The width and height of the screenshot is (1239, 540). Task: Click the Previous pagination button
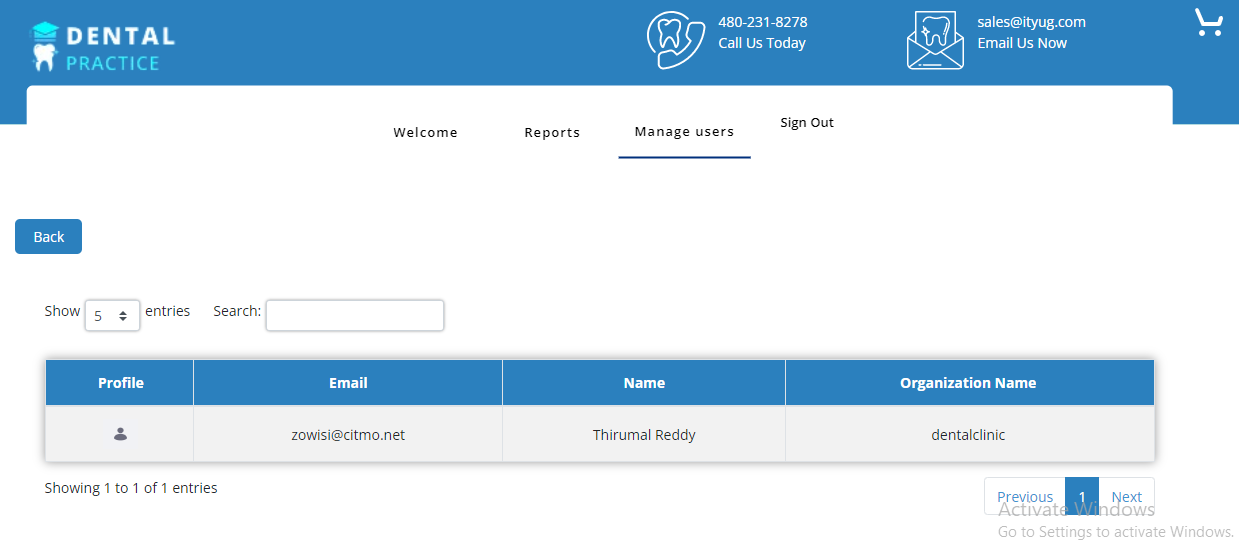click(x=1024, y=496)
